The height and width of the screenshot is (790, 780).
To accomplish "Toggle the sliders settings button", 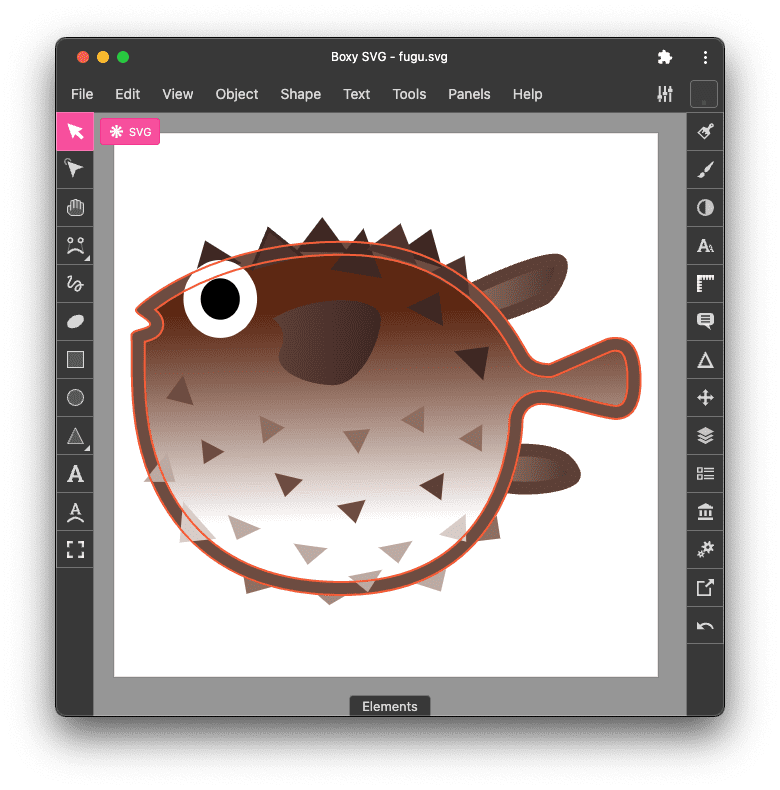I will click(x=665, y=94).
